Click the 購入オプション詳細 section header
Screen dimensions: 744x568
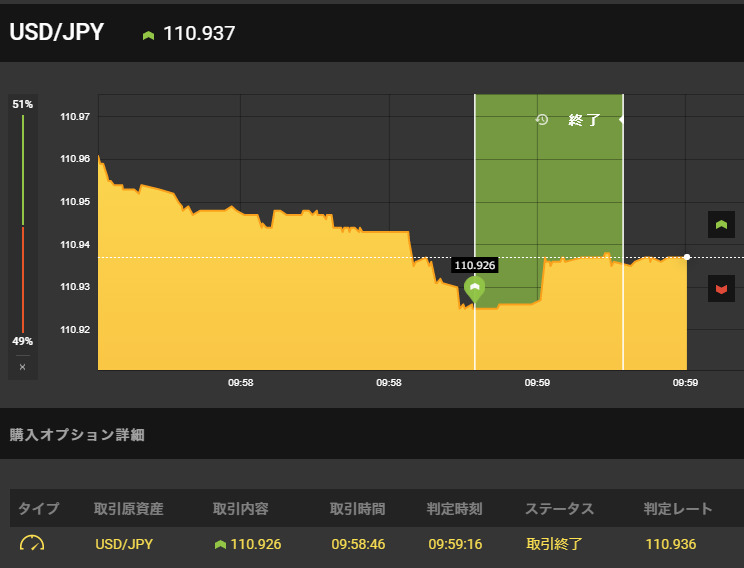(x=77, y=435)
